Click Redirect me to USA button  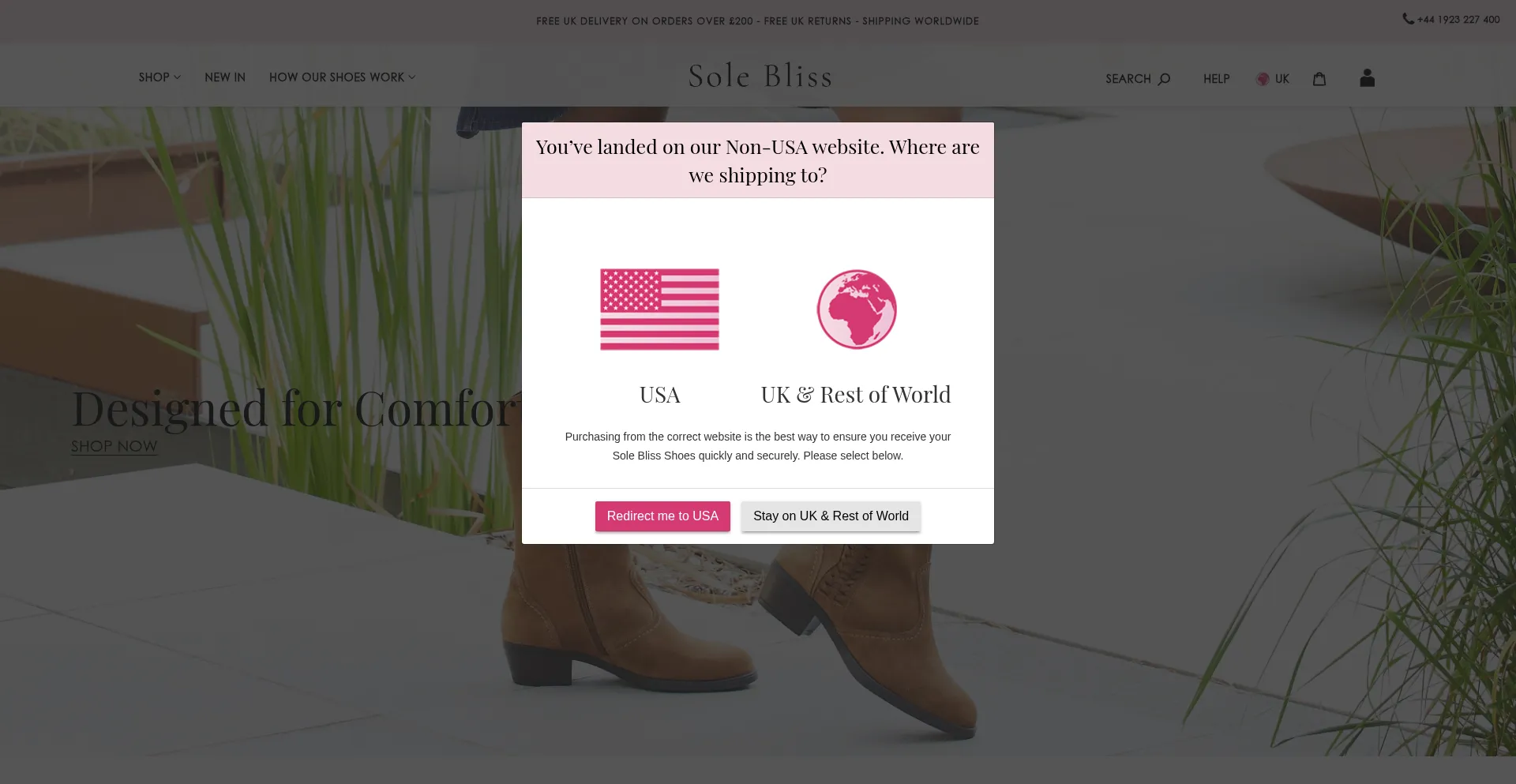click(x=662, y=516)
